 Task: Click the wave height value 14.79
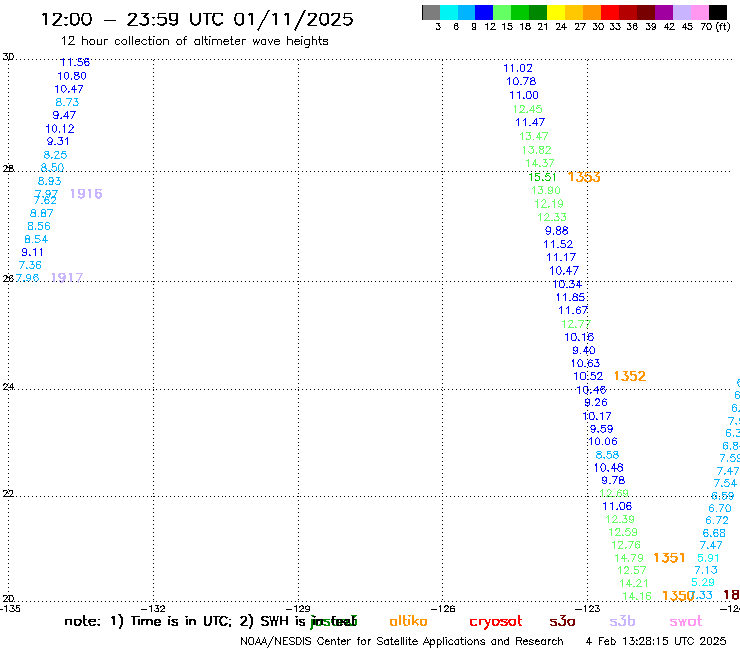point(629,558)
